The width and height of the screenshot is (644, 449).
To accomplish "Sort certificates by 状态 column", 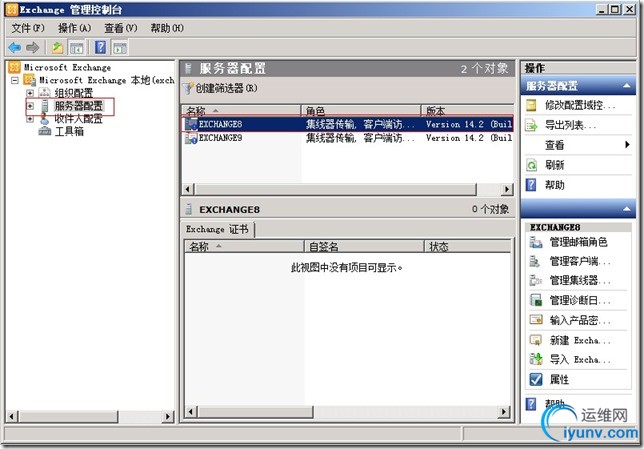I will coord(467,246).
